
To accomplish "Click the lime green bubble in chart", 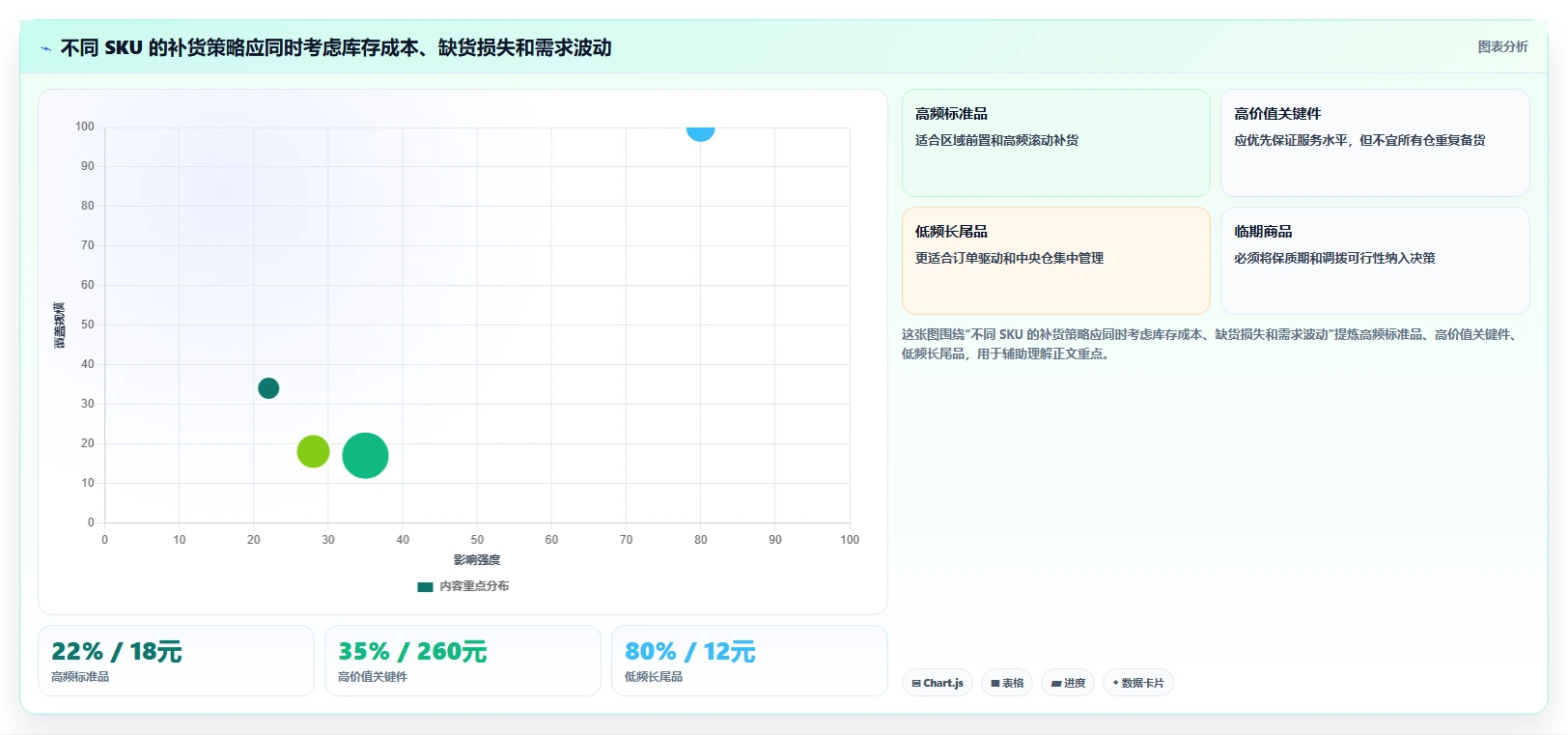I will pyautogui.click(x=313, y=451).
